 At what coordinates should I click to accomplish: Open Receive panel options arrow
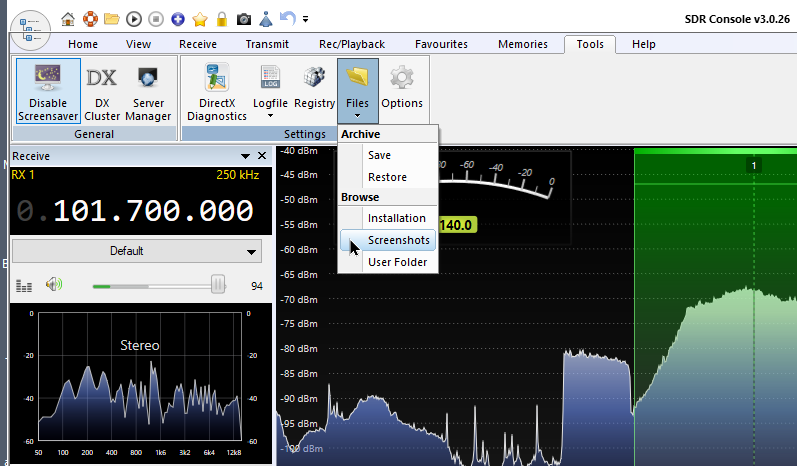coord(245,156)
